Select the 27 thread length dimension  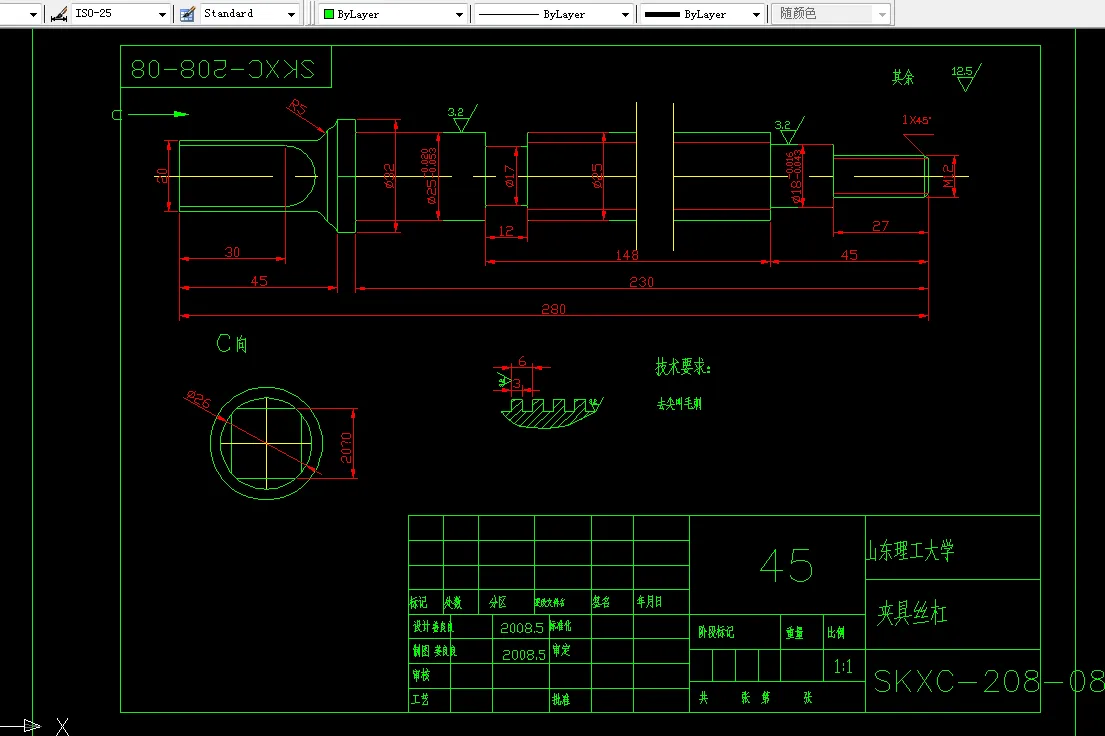(880, 226)
